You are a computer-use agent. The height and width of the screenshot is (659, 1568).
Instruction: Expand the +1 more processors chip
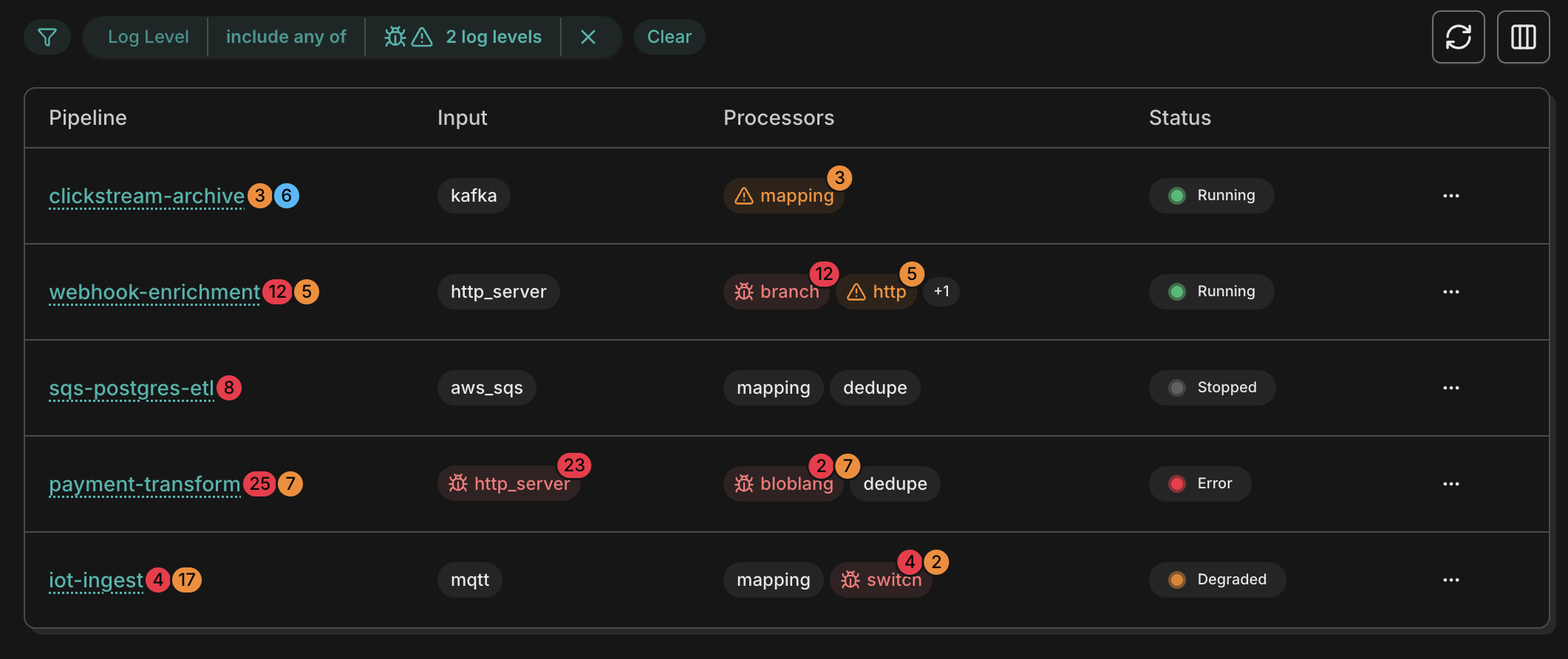941,292
